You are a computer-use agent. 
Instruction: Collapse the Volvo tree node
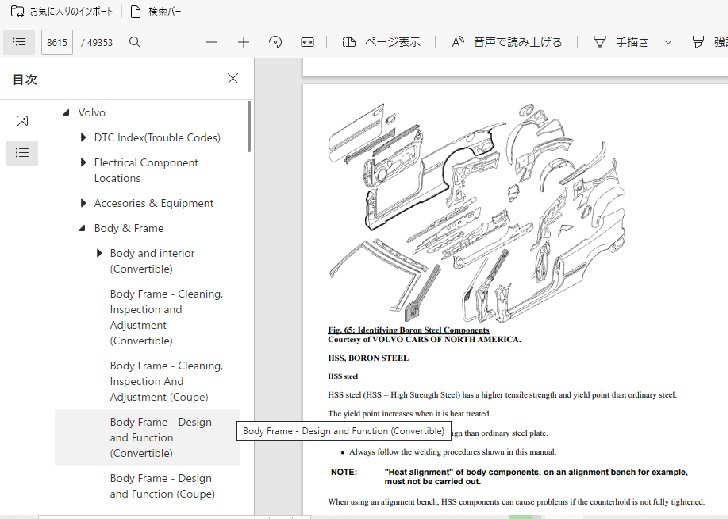click(x=66, y=113)
